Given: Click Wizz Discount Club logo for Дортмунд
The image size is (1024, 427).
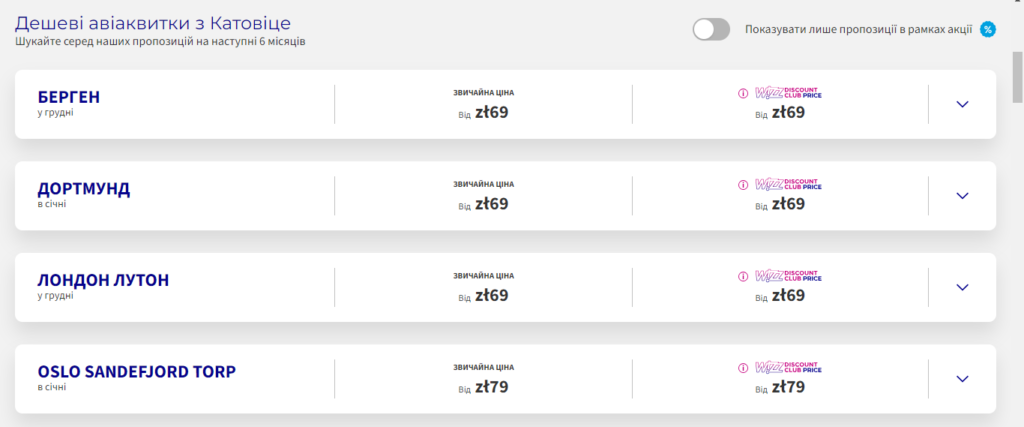Looking at the screenshot, I should [788, 185].
